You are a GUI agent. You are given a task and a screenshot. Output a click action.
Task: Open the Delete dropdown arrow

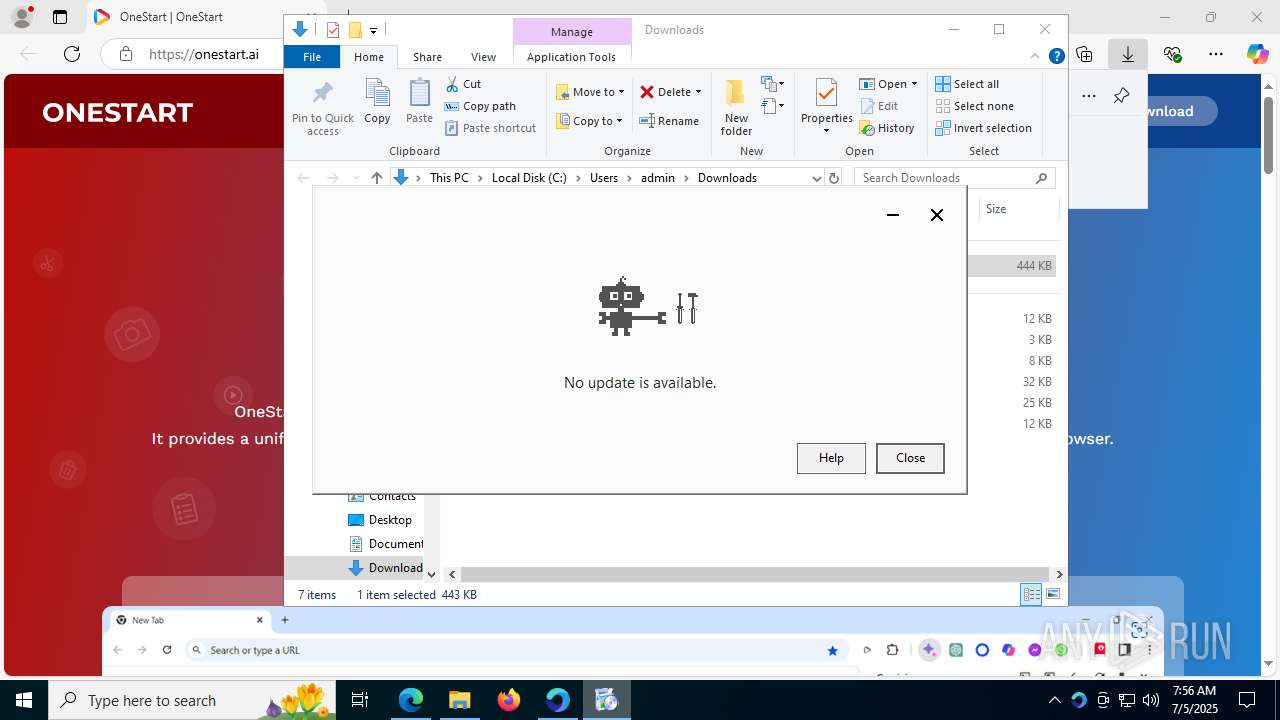(698, 92)
